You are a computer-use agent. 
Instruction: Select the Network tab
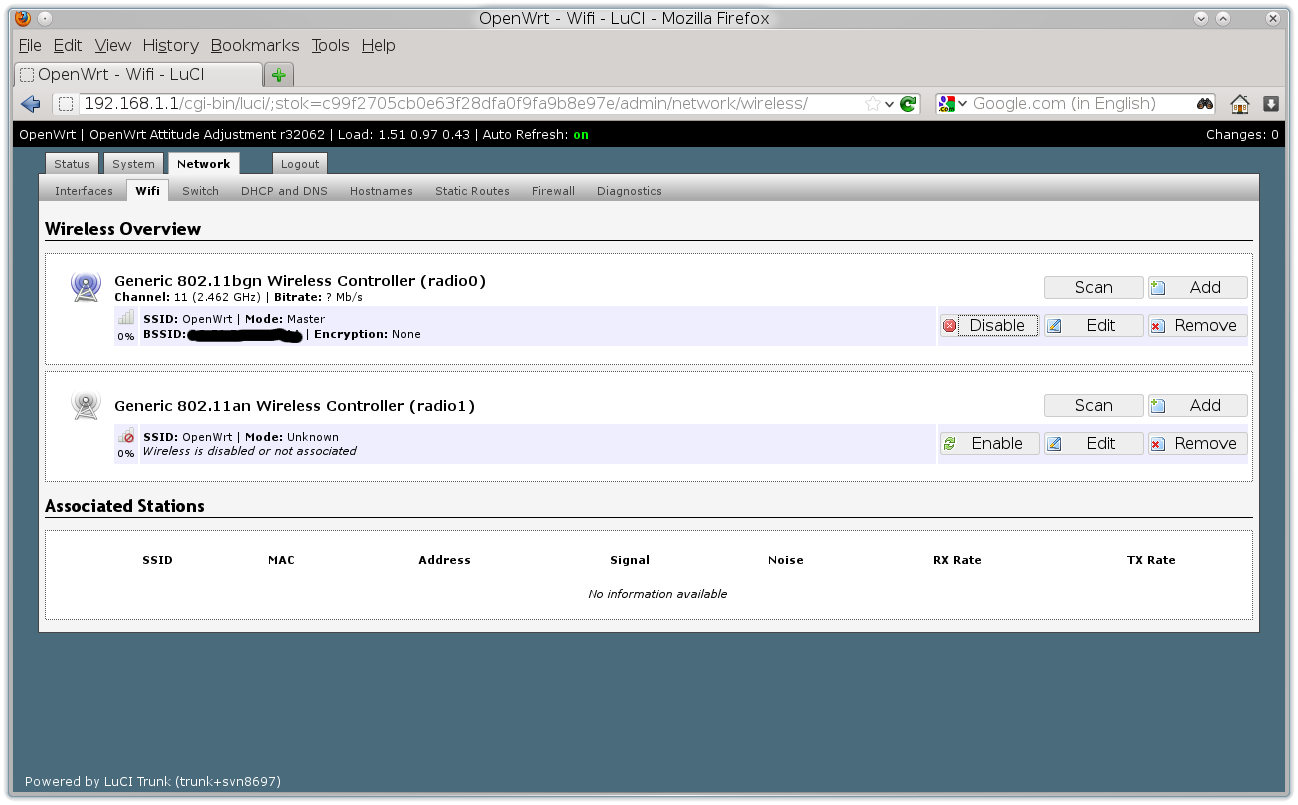203,164
